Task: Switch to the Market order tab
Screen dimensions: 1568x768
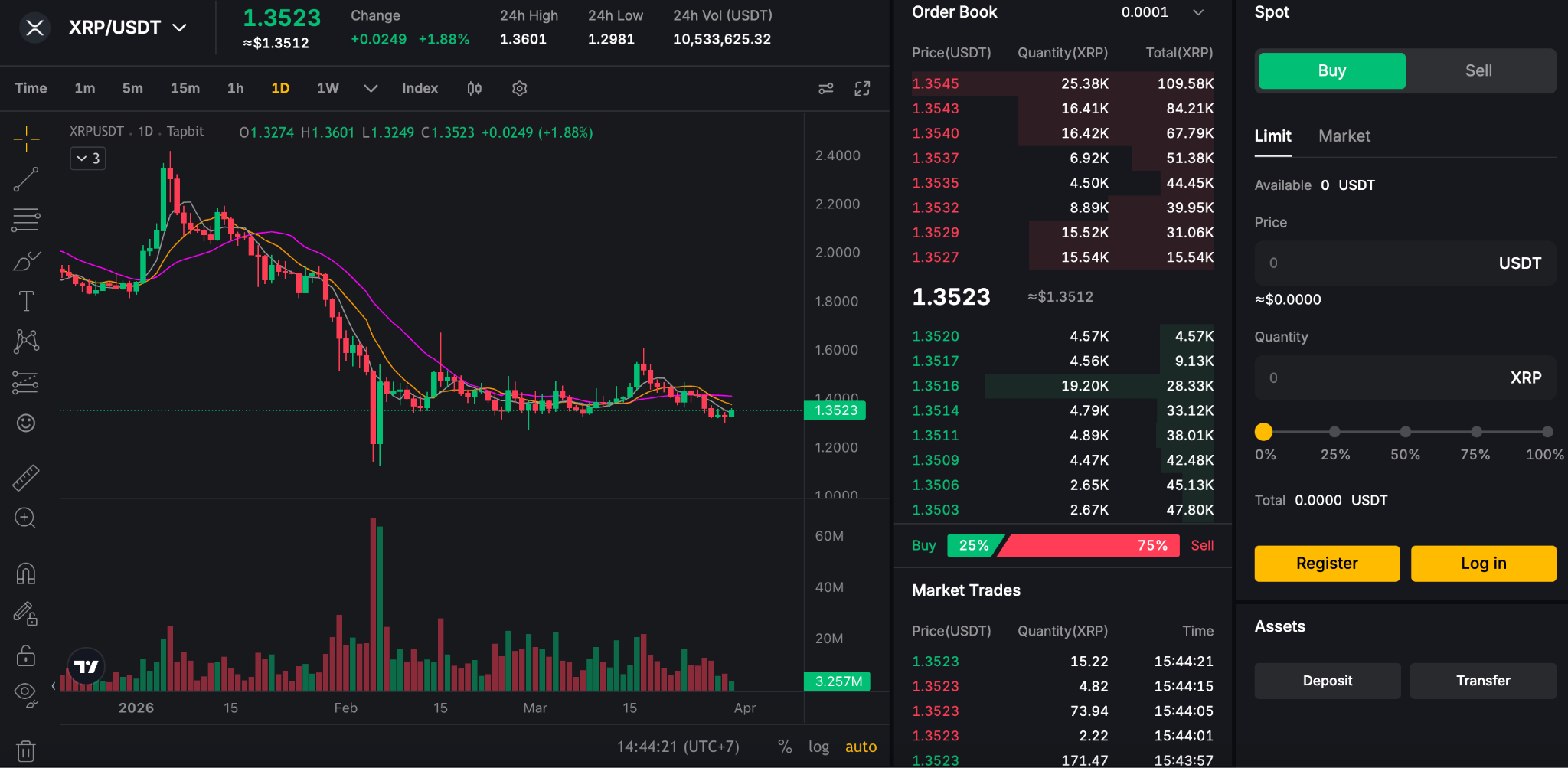Action: pos(1344,136)
